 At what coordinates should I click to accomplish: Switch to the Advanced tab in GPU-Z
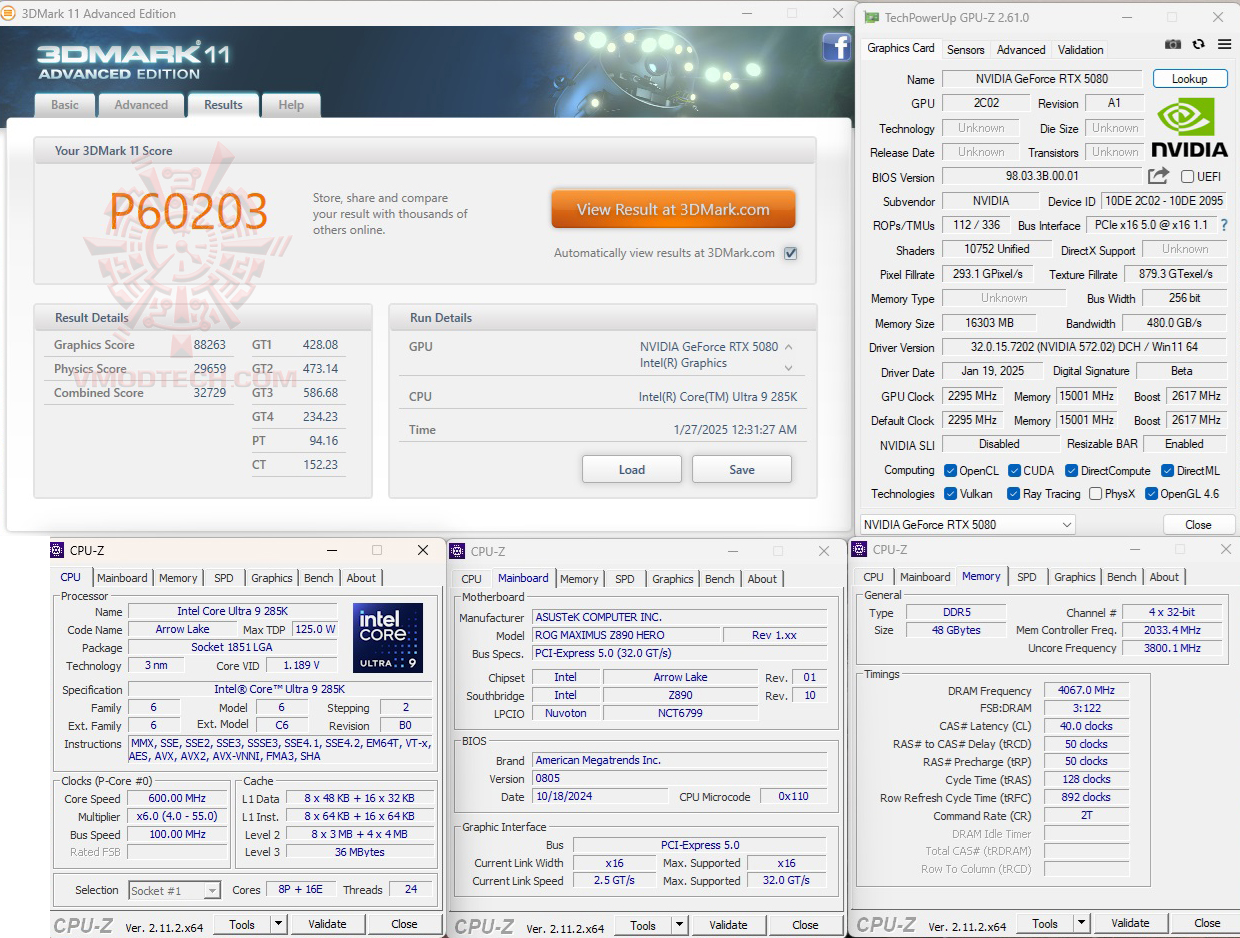(x=1021, y=49)
